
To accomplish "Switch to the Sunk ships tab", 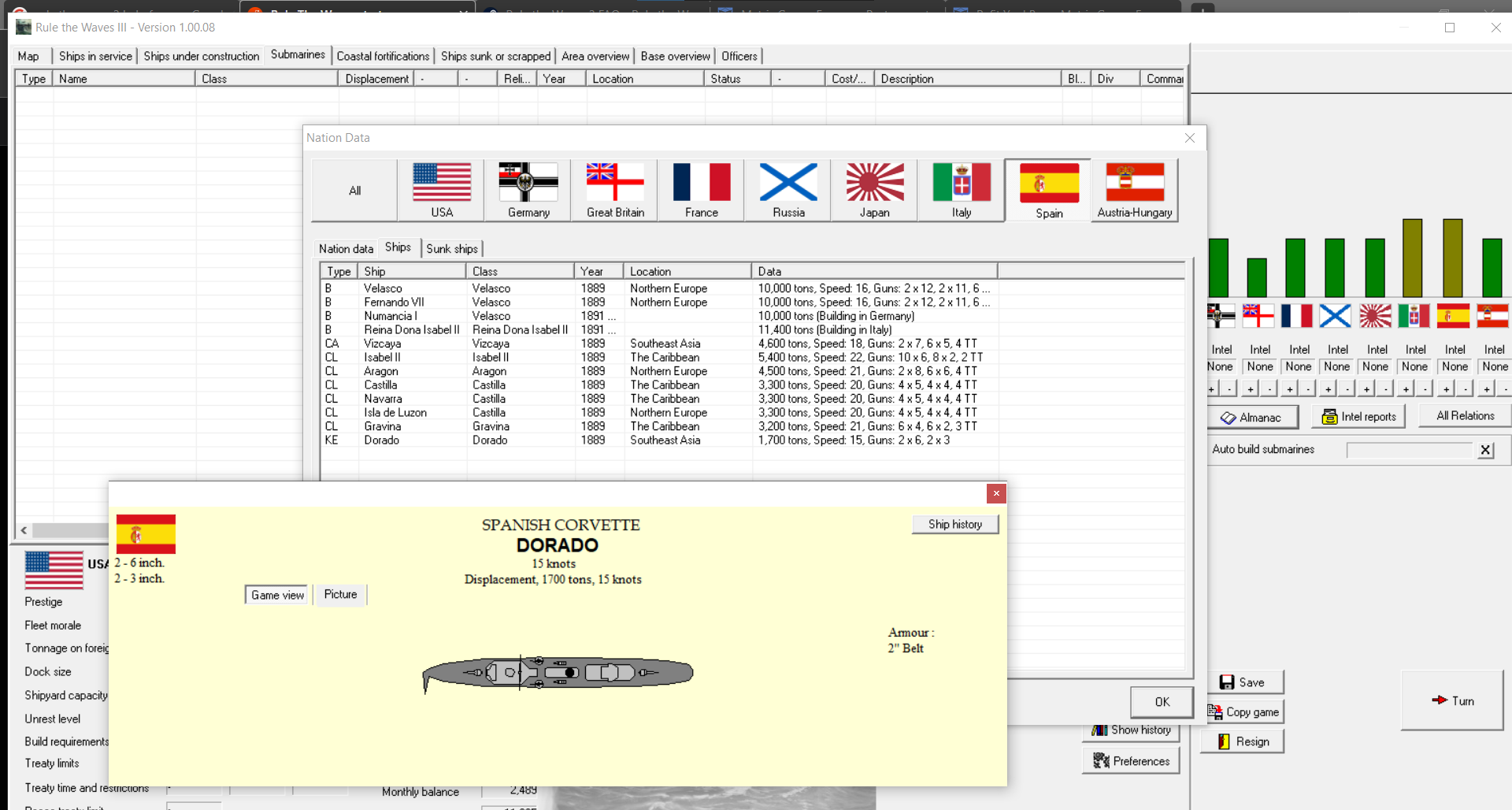I will click(x=452, y=248).
